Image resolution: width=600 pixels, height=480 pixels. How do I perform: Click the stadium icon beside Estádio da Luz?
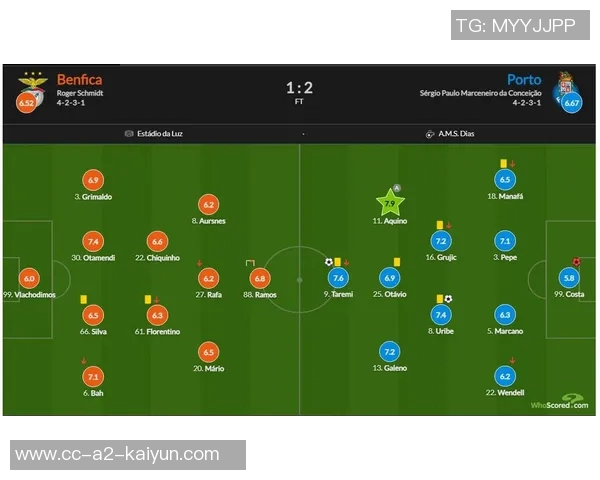click(129, 133)
